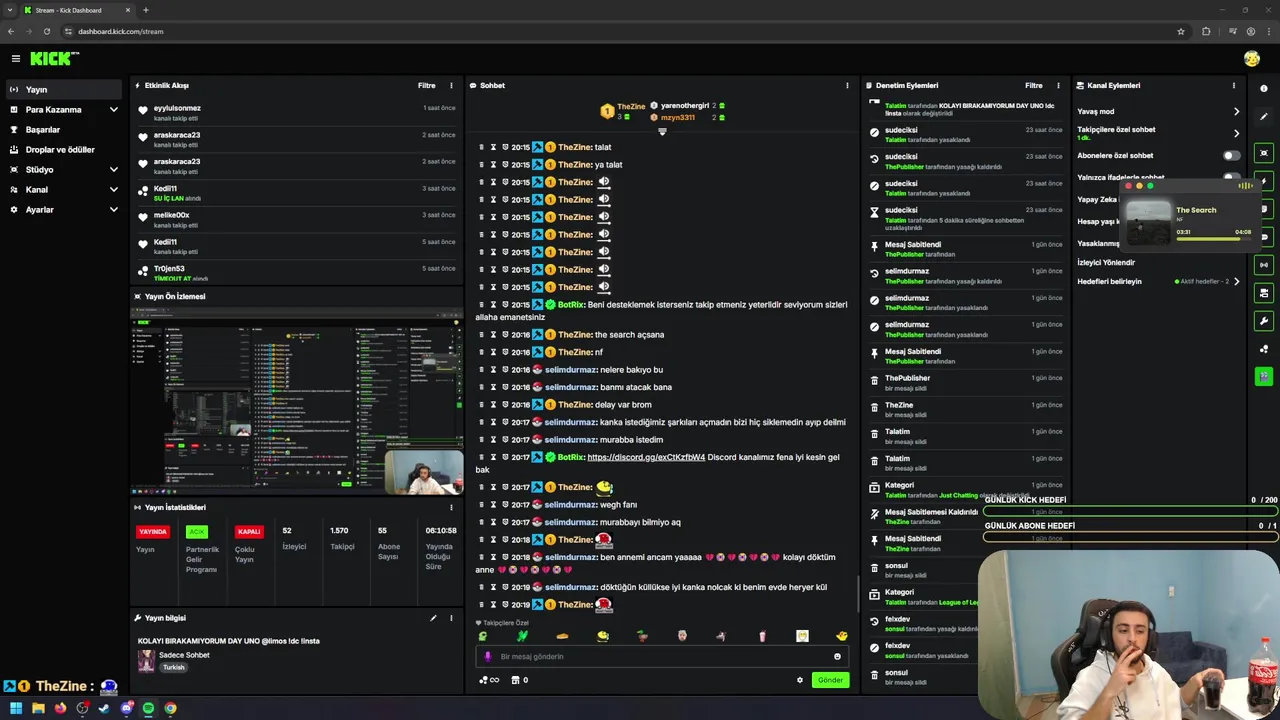Open the hamburger menu beside Kick logo
Screen dimensions: 1280x720
[x=15, y=59]
